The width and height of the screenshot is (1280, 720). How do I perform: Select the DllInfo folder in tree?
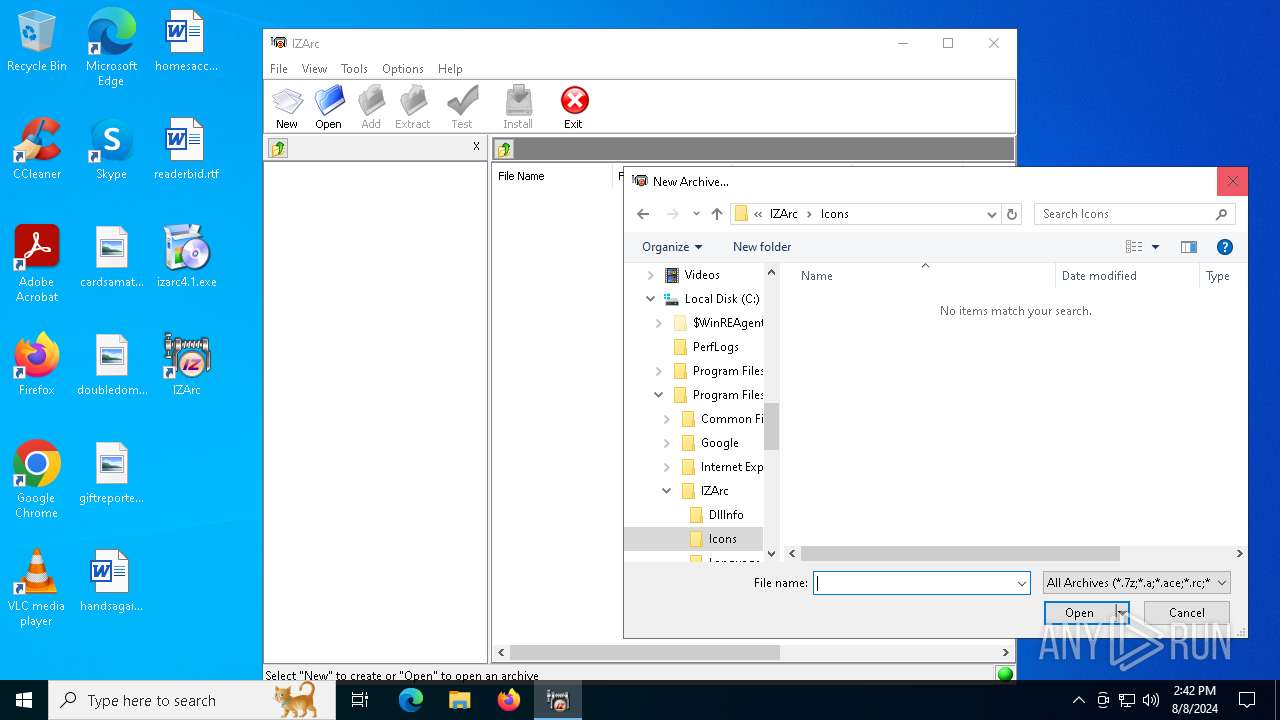726,515
